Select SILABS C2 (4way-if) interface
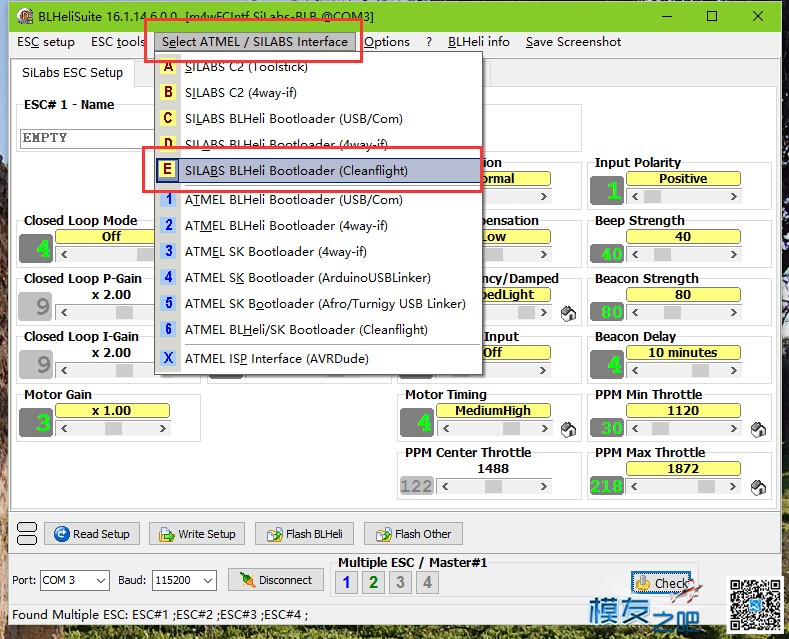Image resolution: width=789 pixels, height=639 pixels. (319, 93)
